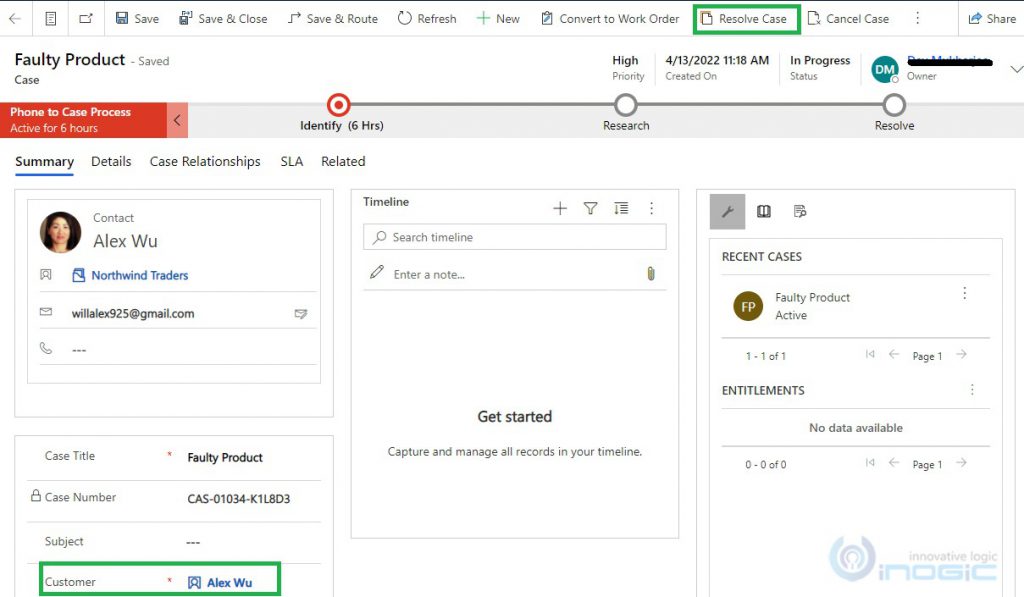This screenshot has height=597, width=1024.
Task: Open the wrench tool pane on the right
Action: click(727, 211)
